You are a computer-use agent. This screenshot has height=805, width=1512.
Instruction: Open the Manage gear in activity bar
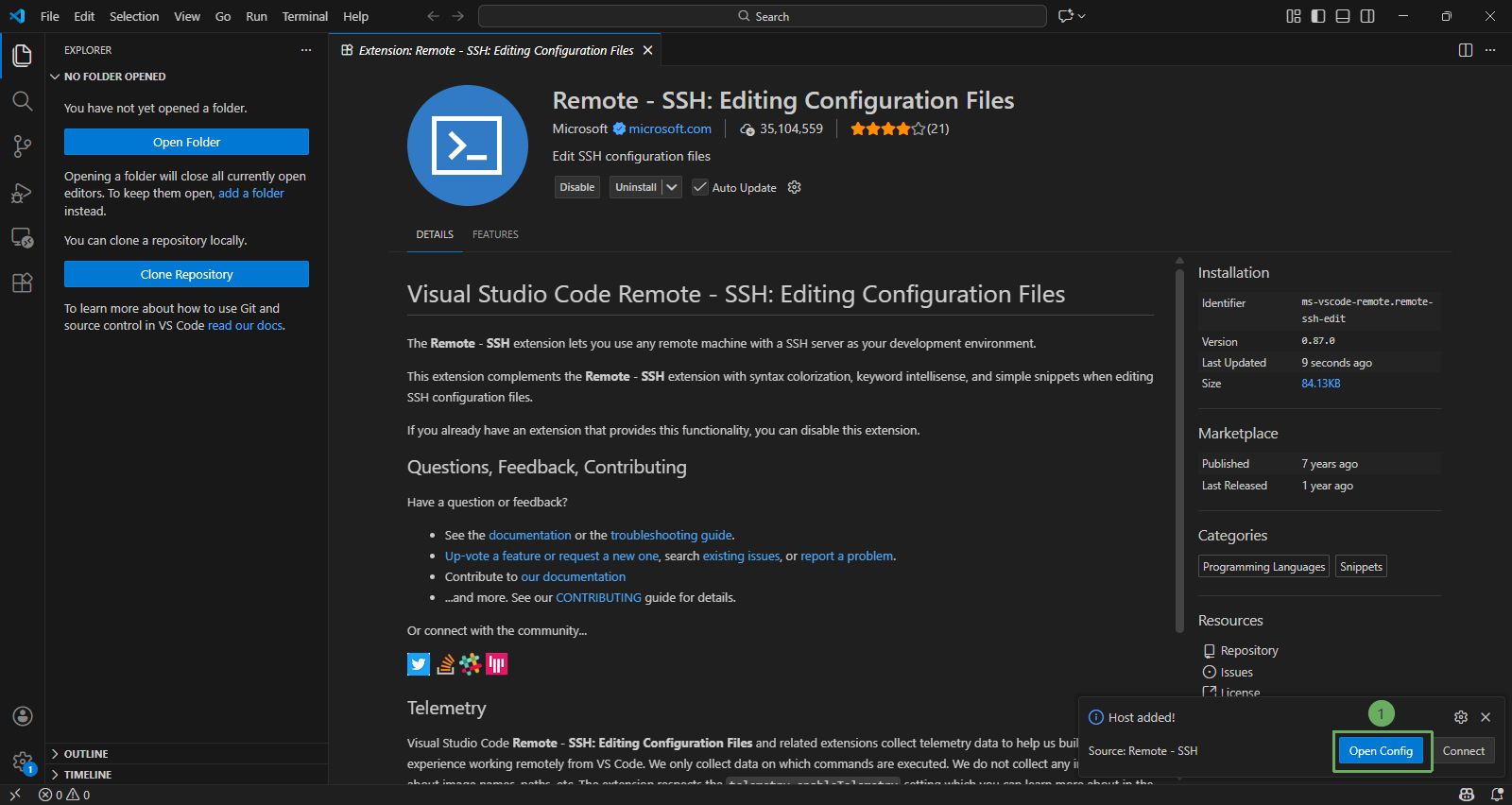[x=23, y=762]
